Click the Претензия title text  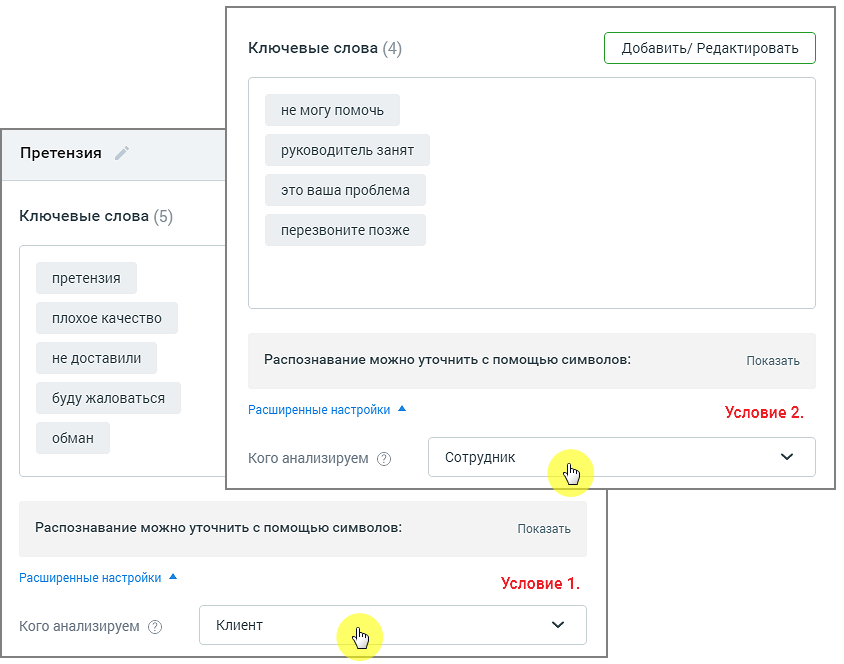tap(61, 153)
